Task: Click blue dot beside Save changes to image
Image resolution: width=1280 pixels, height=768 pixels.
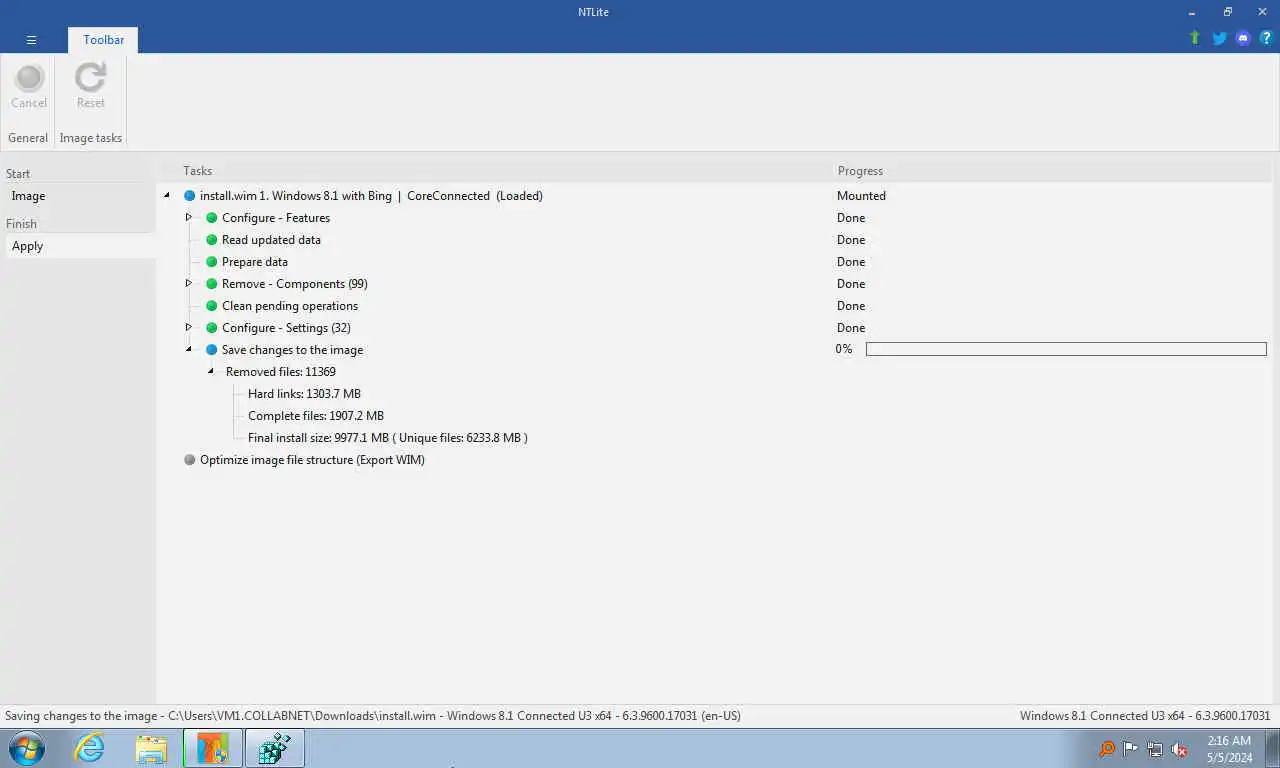Action: point(212,350)
